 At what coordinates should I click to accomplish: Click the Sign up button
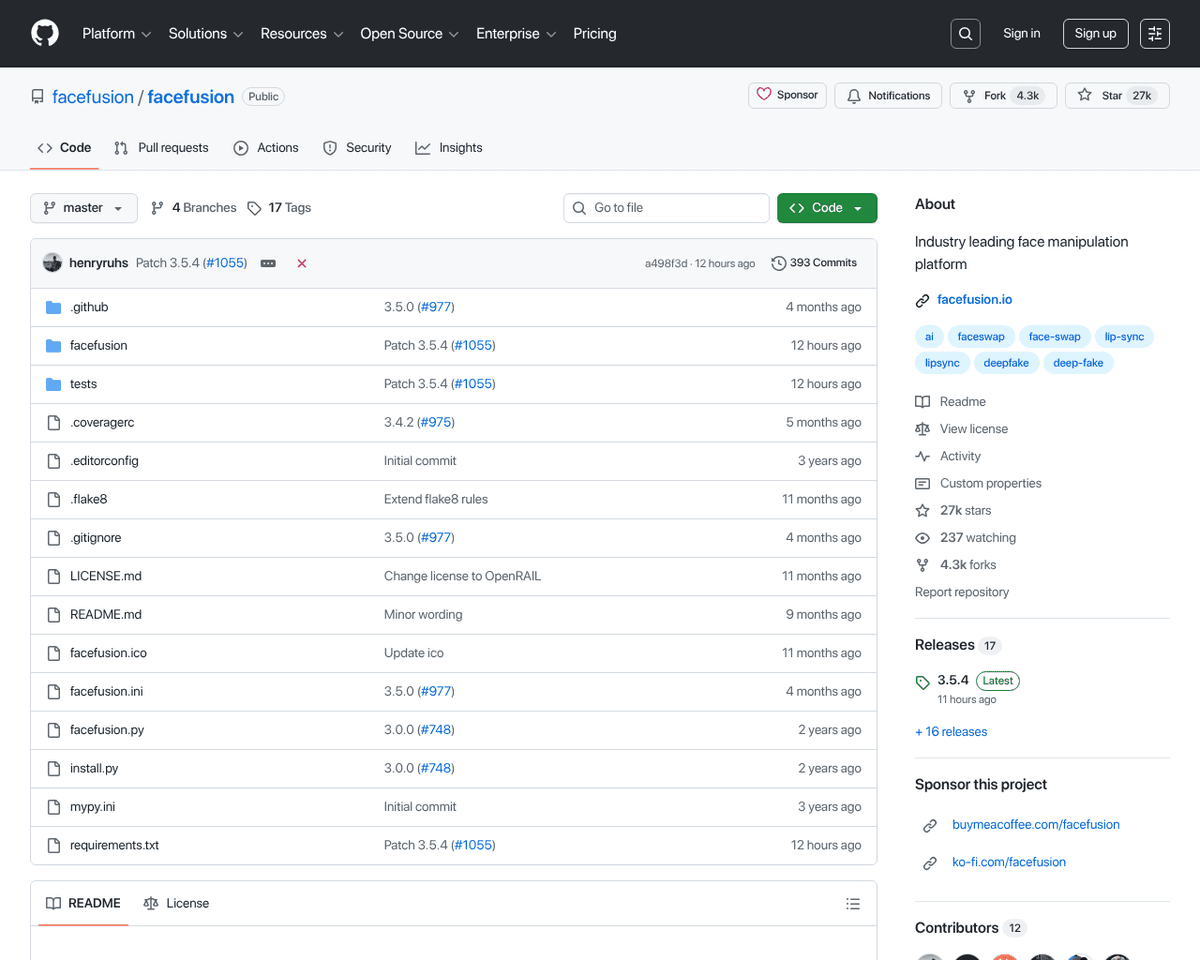click(1095, 34)
